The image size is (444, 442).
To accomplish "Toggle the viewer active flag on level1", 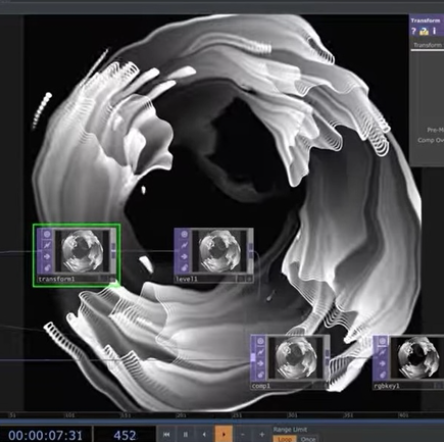I will (184, 234).
